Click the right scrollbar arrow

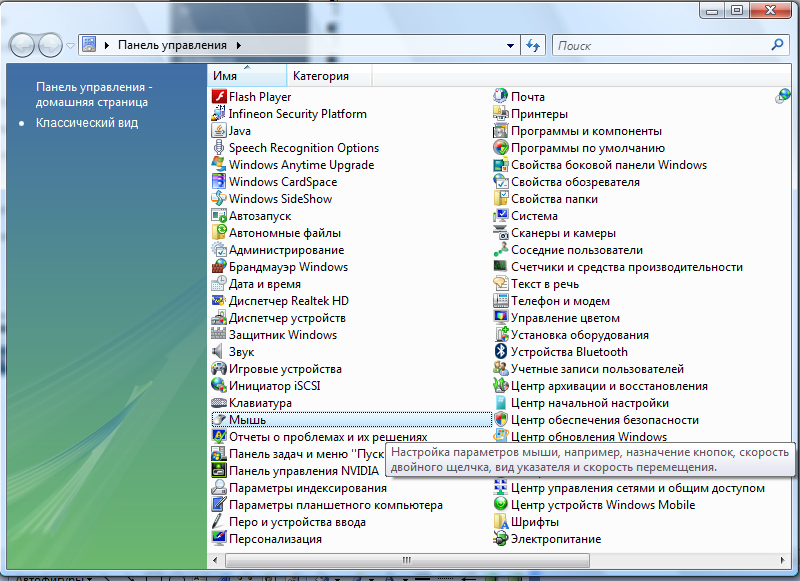tap(783, 560)
